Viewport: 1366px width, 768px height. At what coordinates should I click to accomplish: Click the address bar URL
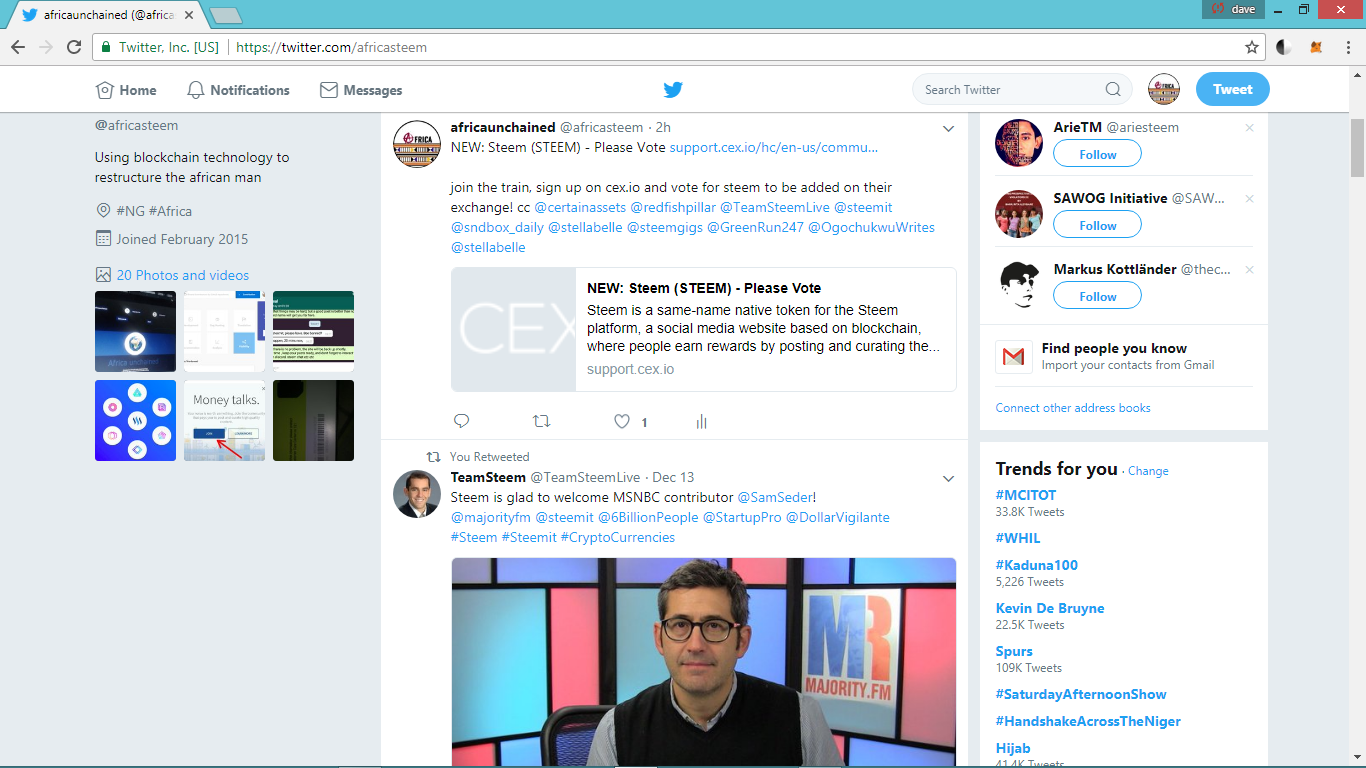click(331, 47)
